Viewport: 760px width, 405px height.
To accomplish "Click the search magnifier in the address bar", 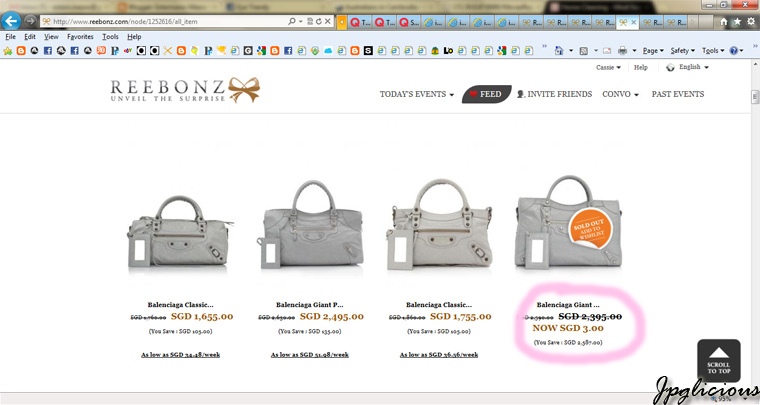I will tap(292, 21).
